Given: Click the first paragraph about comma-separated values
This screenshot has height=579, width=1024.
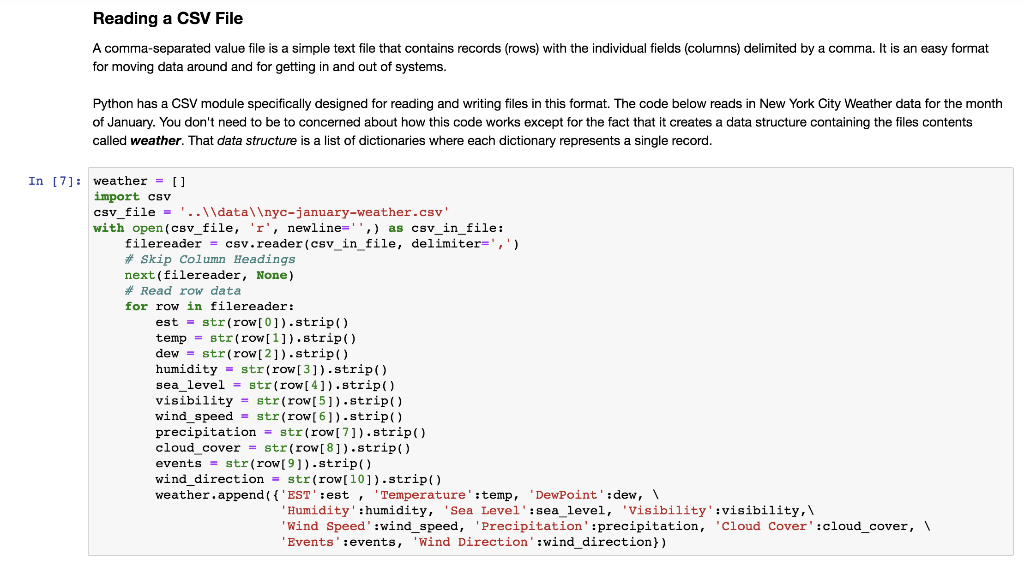Looking at the screenshot, I should (541, 57).
